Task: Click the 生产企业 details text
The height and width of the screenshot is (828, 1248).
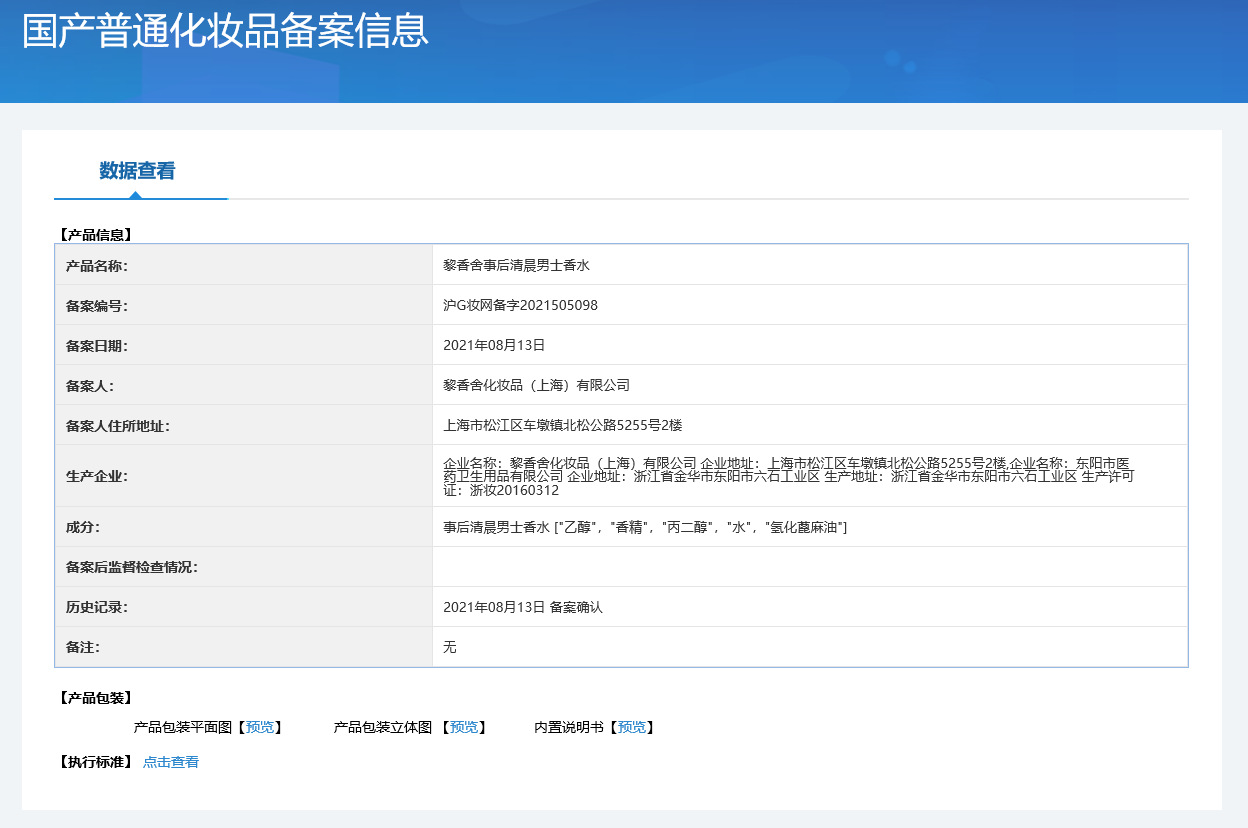Action: click(x=788, y=476)
